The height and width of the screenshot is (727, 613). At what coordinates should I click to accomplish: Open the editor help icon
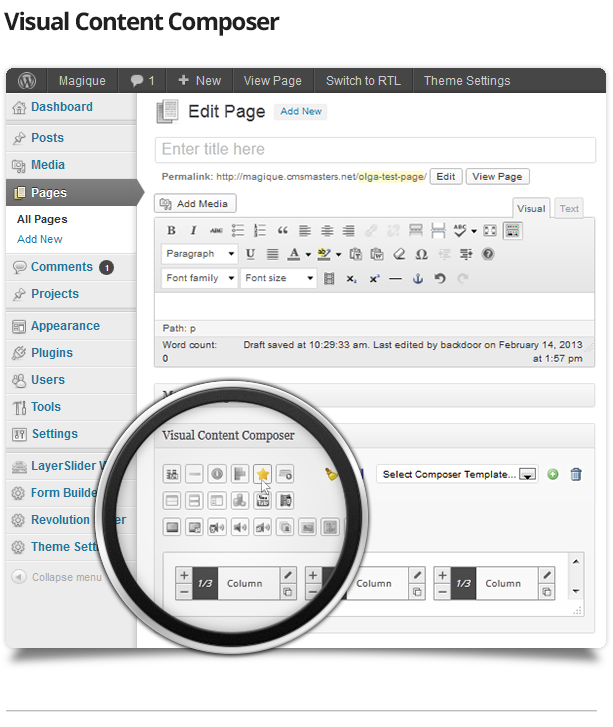(488, 254)
